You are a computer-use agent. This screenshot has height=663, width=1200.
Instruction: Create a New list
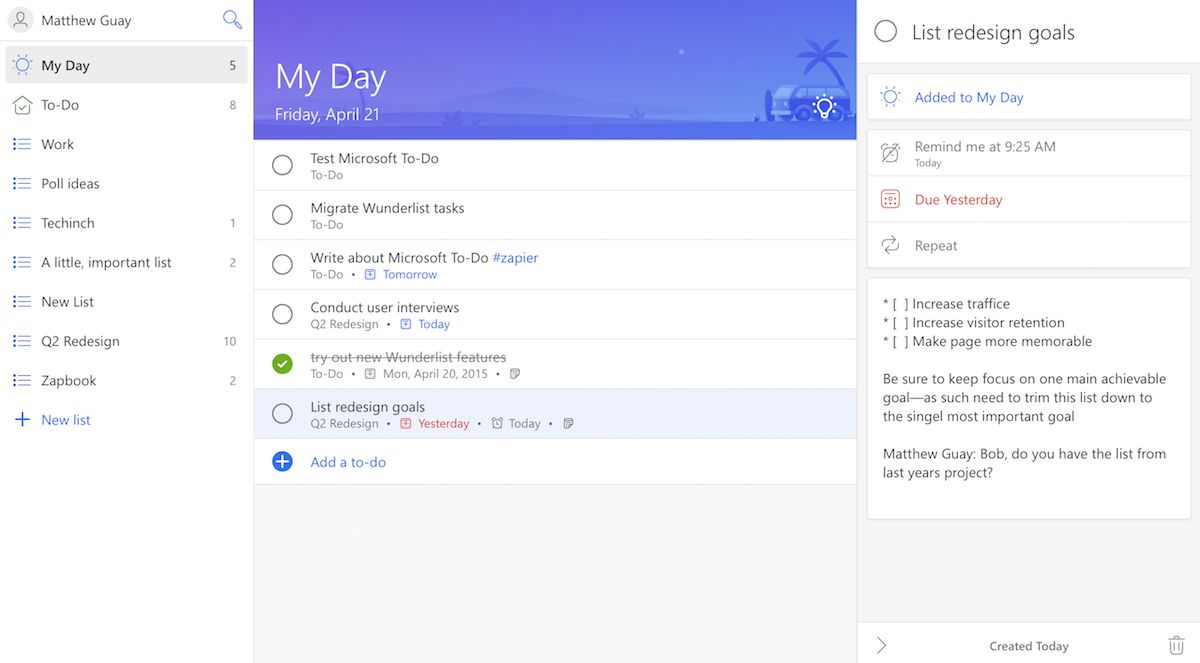pyautogui.click(x=65, y=420)
